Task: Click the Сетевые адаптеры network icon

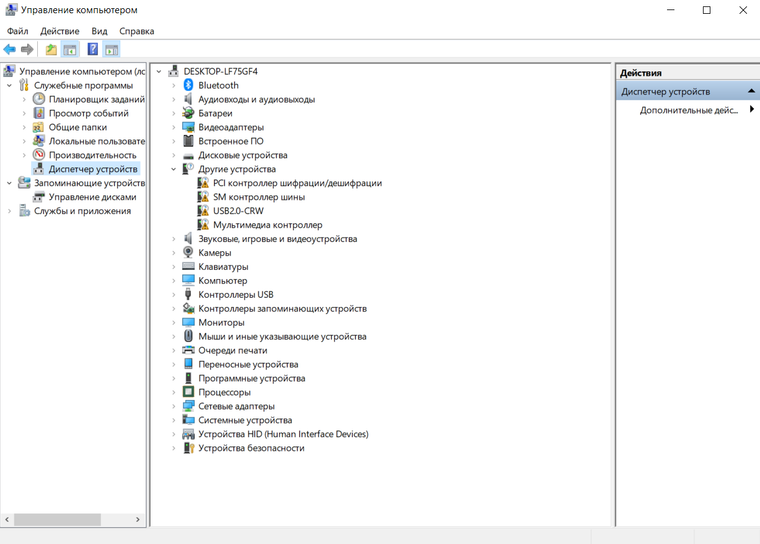Action: (188, 406)
